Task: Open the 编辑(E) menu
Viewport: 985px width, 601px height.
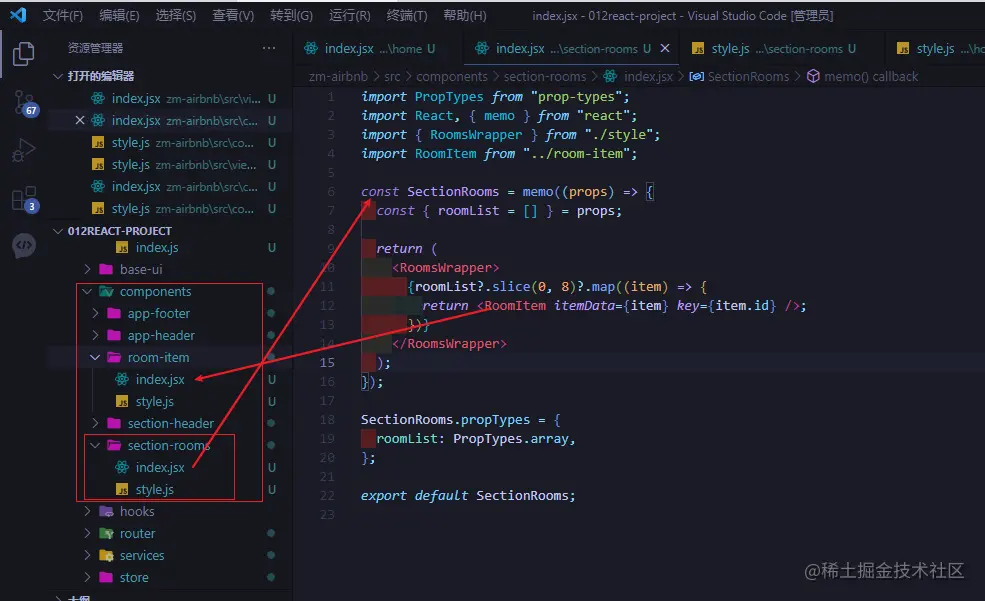Action: tap(119, 15)
